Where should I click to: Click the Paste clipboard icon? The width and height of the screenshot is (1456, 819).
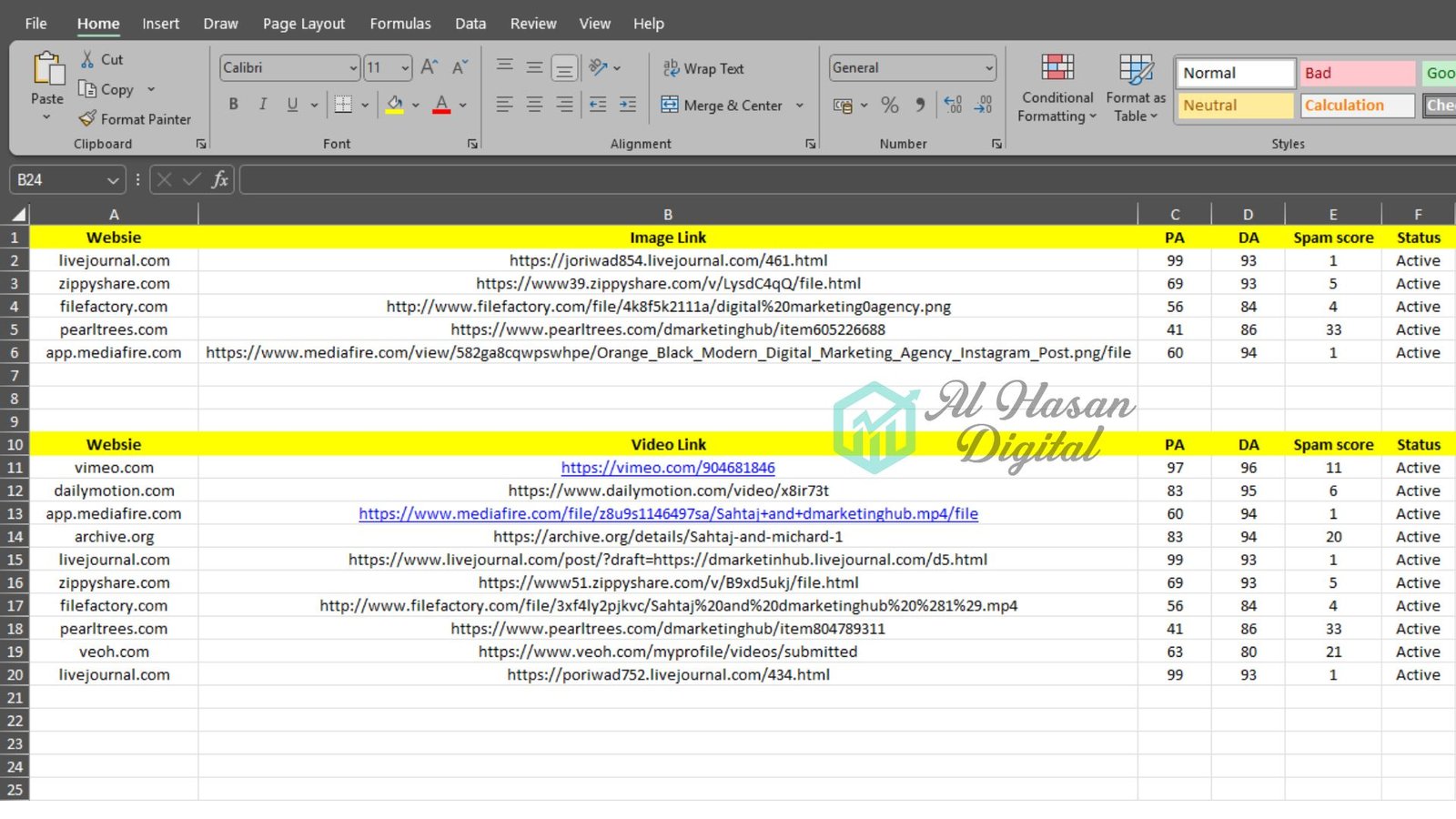47,70
